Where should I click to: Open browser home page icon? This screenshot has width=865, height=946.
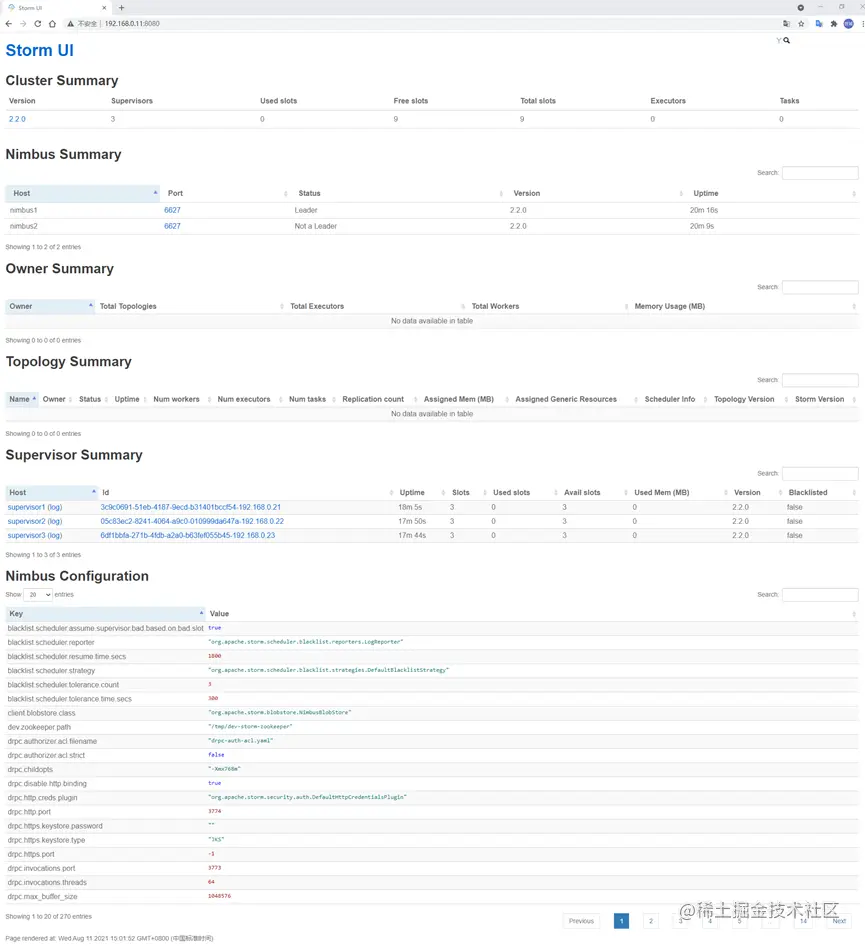point(52,24)
